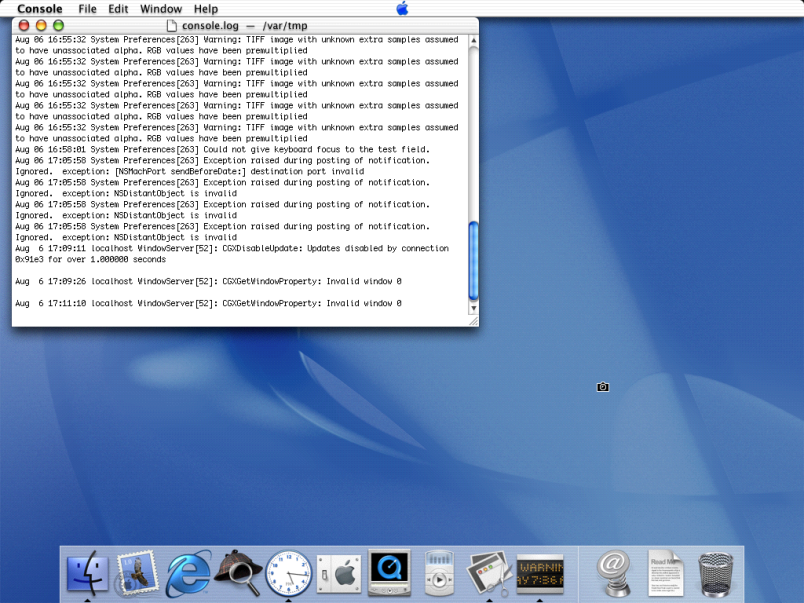Launch Sherlock search from dock

pos(238,573)
